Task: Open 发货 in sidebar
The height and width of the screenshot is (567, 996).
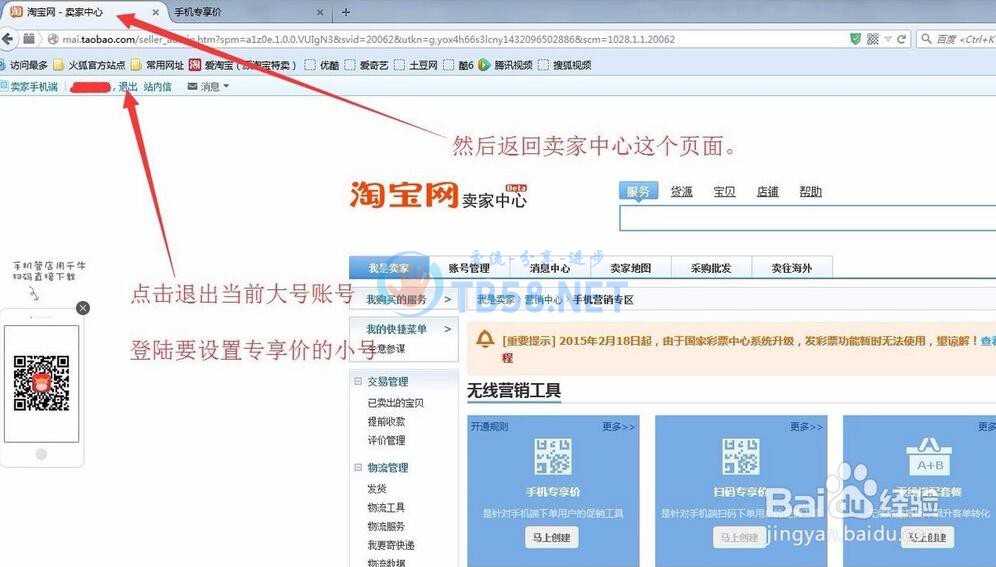Action: point(377,488)
